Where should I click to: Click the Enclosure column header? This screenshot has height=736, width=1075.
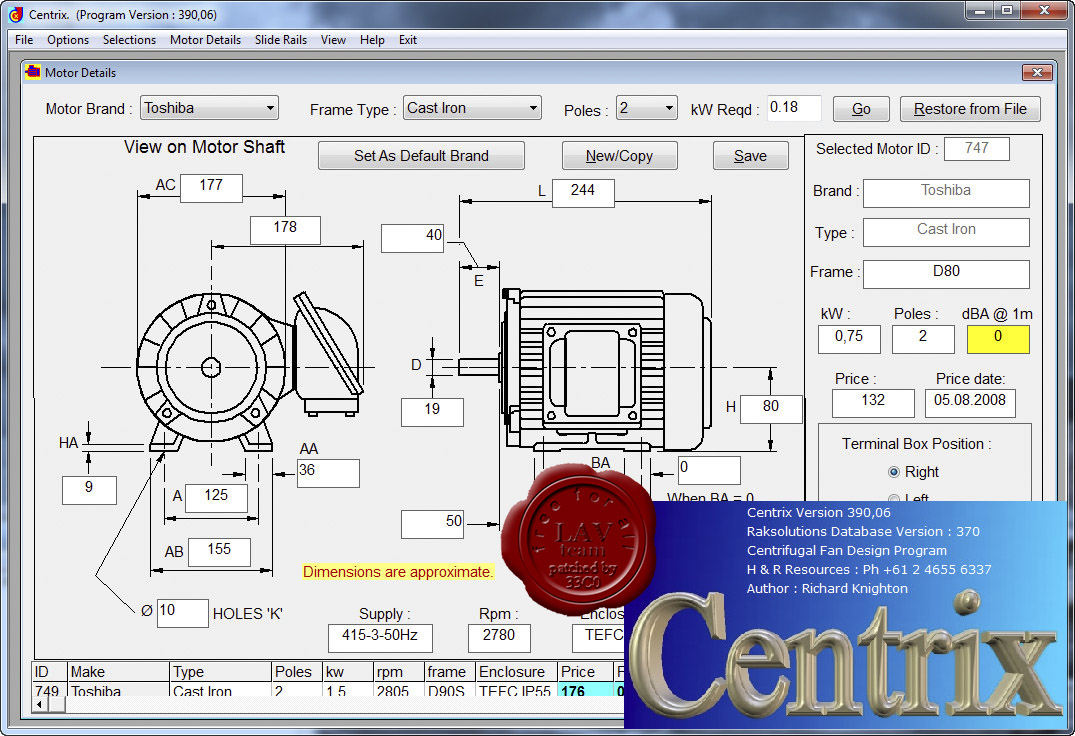click(x=516, y=672)
